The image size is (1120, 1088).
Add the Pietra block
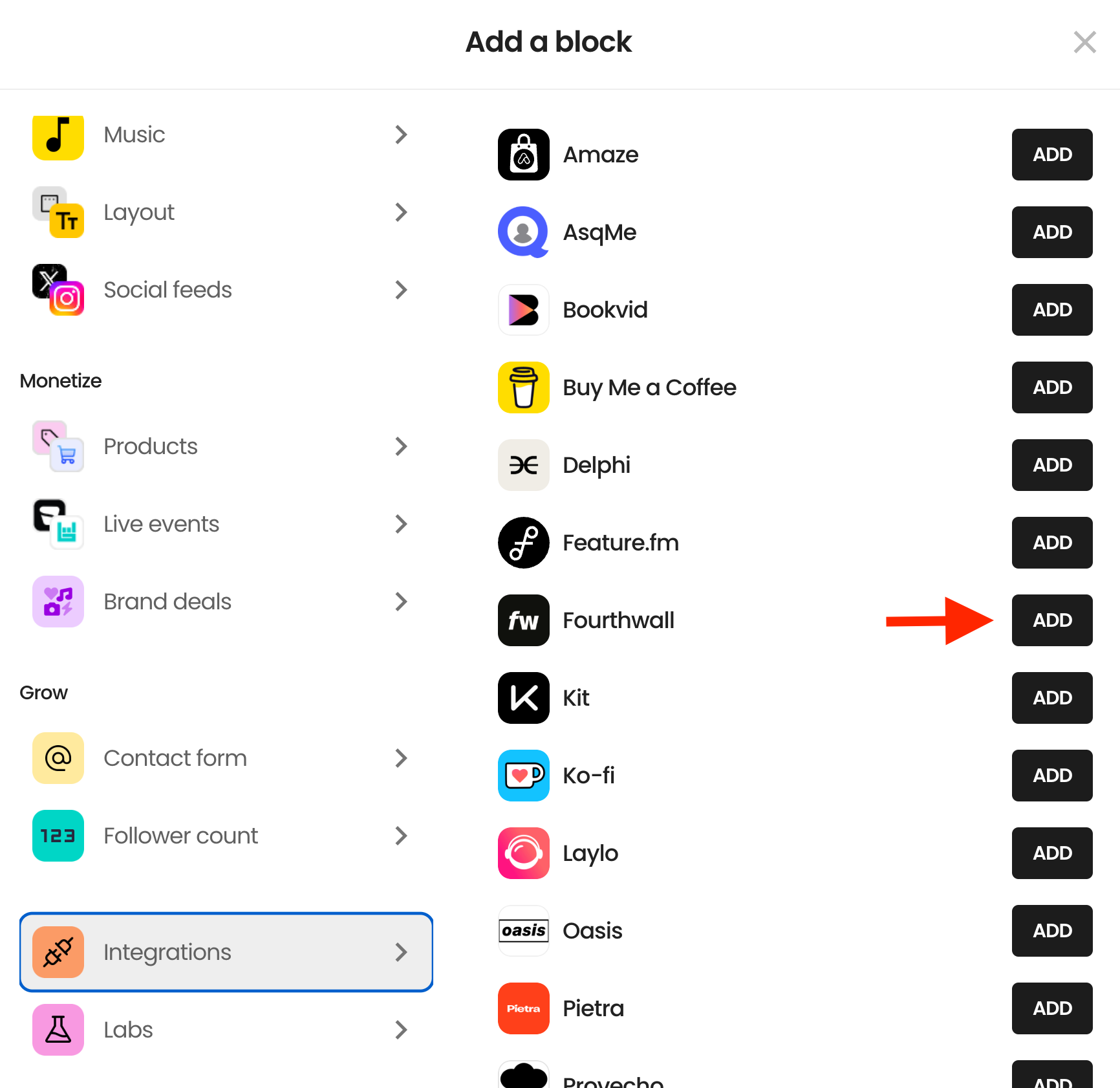(1052, 1008)
